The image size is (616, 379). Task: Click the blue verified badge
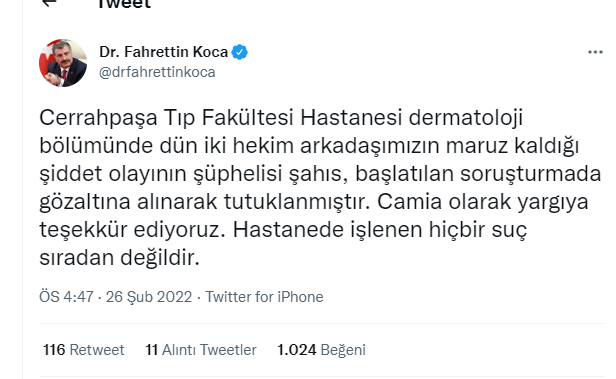pos(239,52)
